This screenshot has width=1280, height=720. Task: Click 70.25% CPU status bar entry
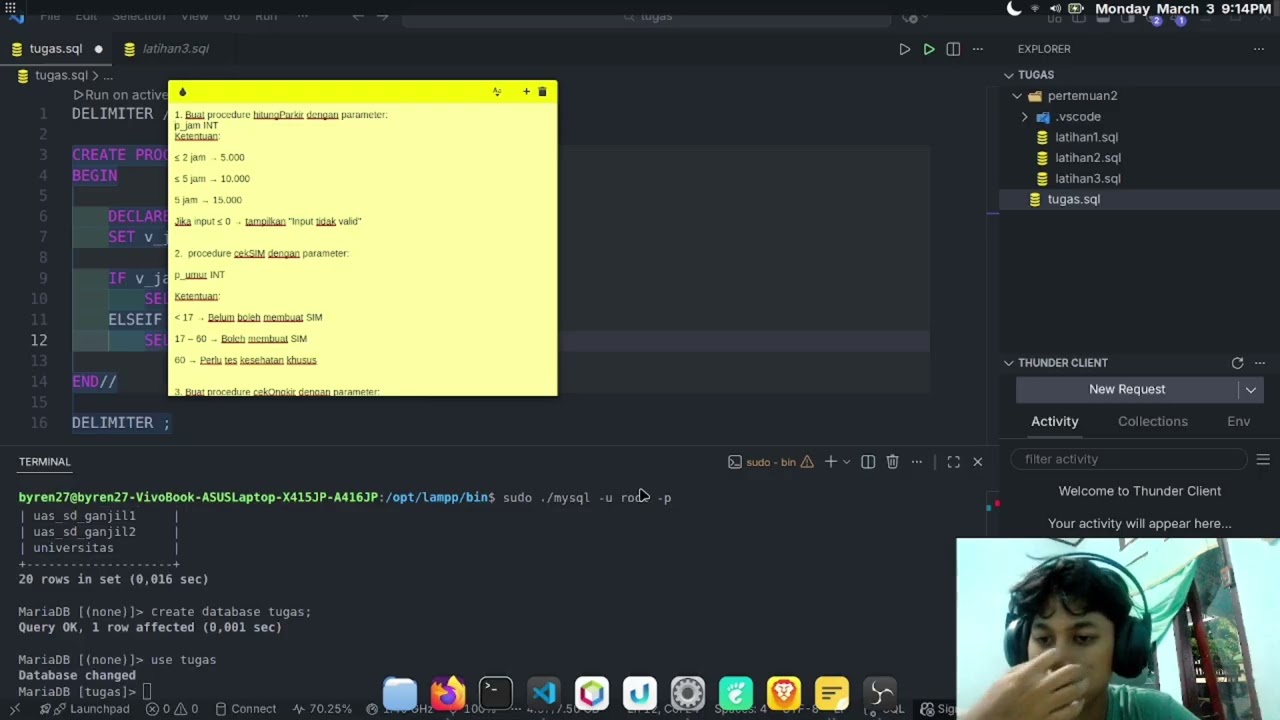(x=322, y=709)
